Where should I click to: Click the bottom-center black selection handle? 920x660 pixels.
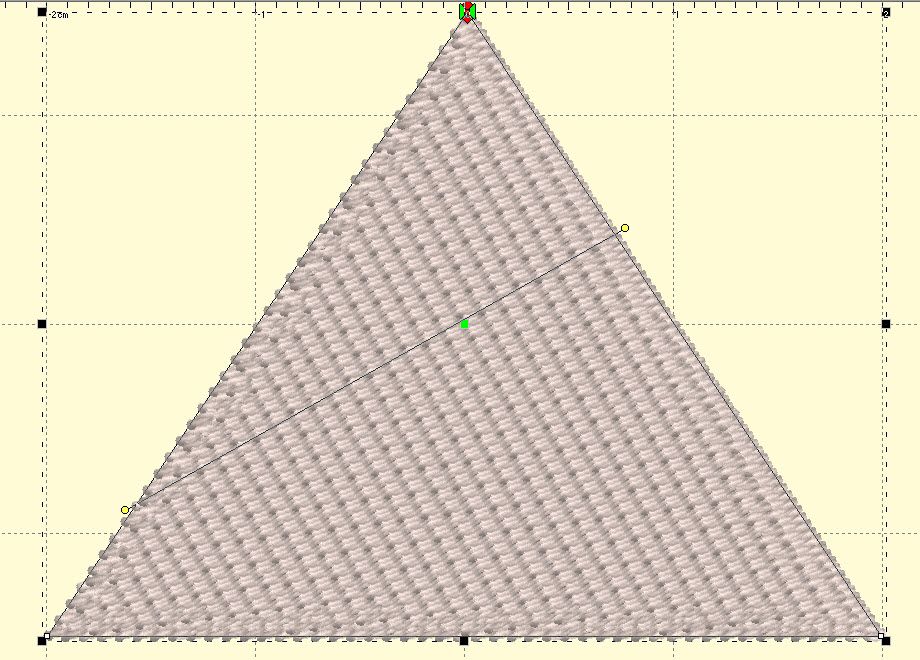click(x=464, y=640)
